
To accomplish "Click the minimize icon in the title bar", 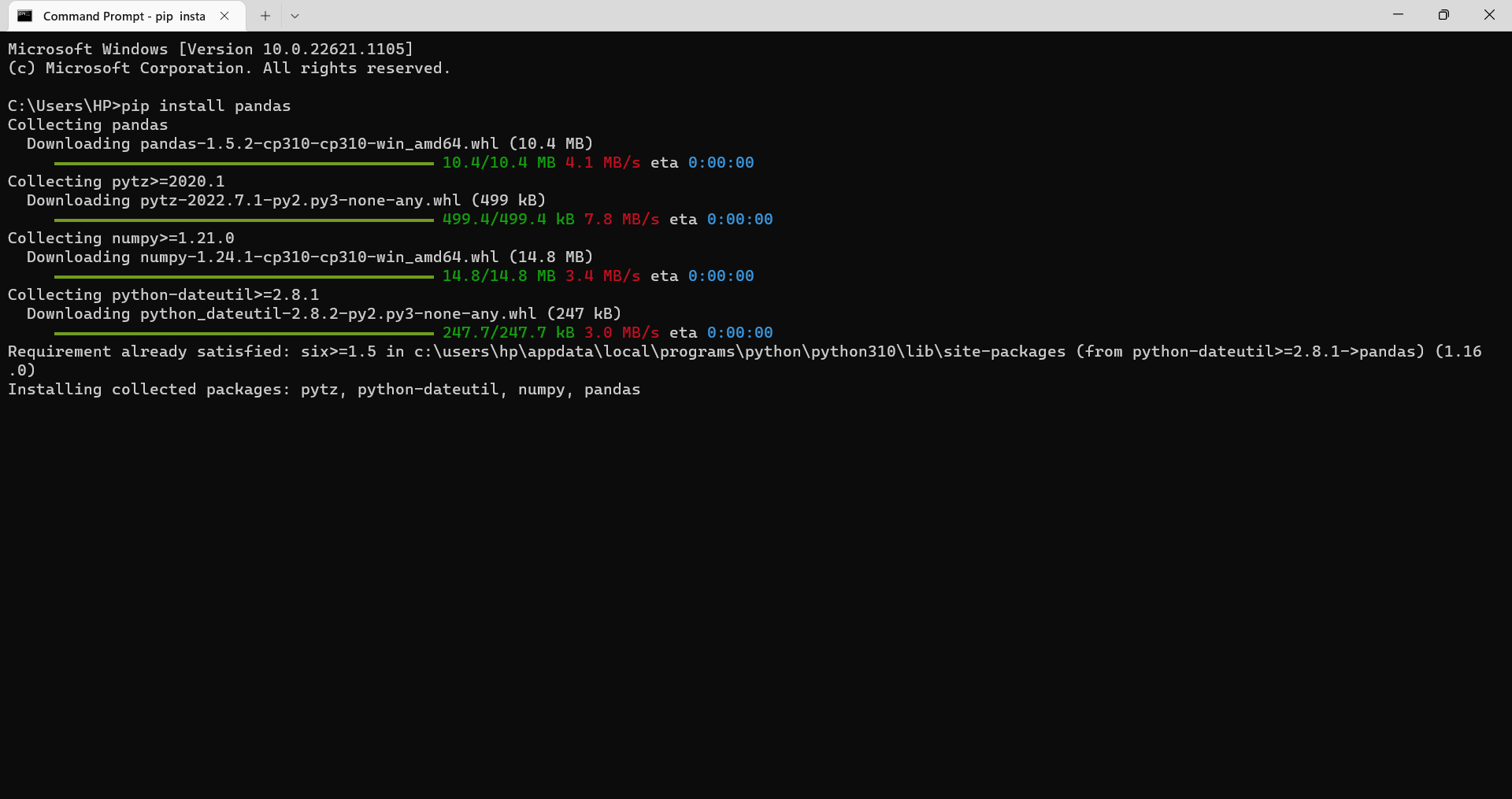I will [1398, 14].
